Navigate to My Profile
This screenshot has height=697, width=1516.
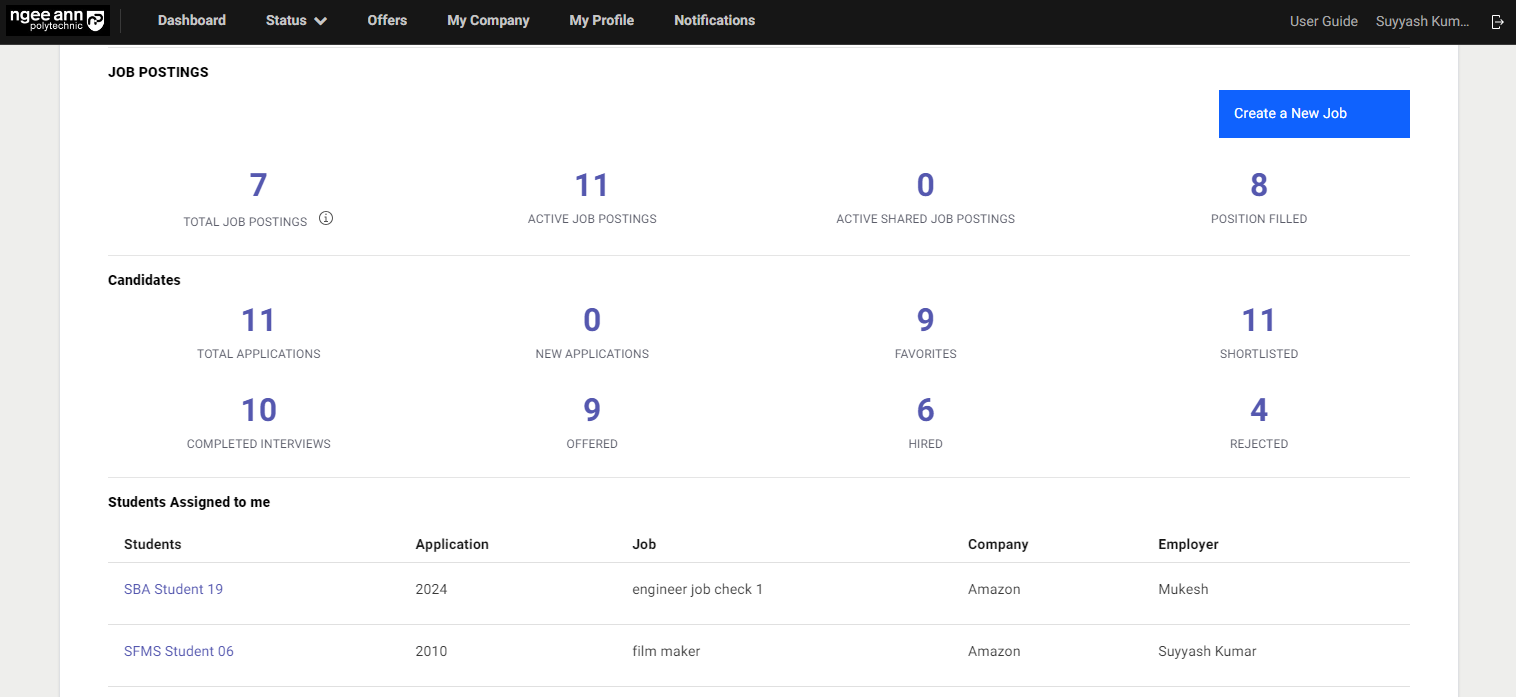(x=601, y=21)
